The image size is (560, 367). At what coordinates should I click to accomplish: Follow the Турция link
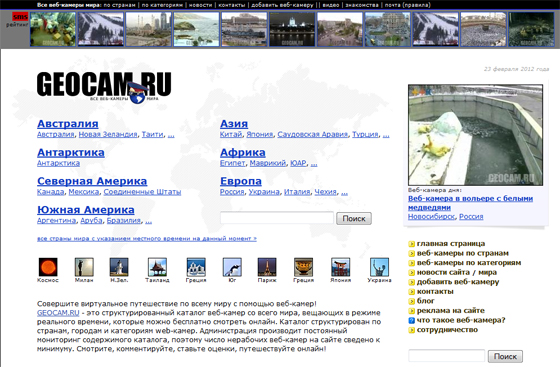pos(365,134)
